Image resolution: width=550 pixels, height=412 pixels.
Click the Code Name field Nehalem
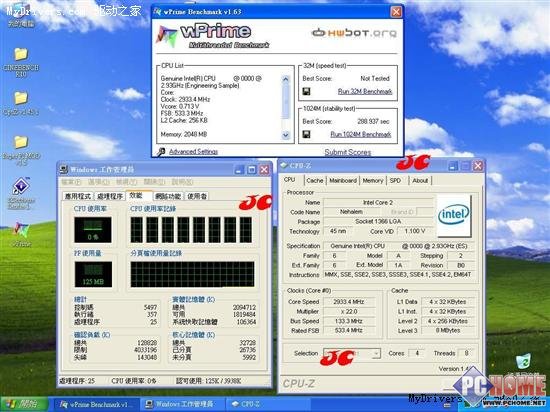pos(351,212)
